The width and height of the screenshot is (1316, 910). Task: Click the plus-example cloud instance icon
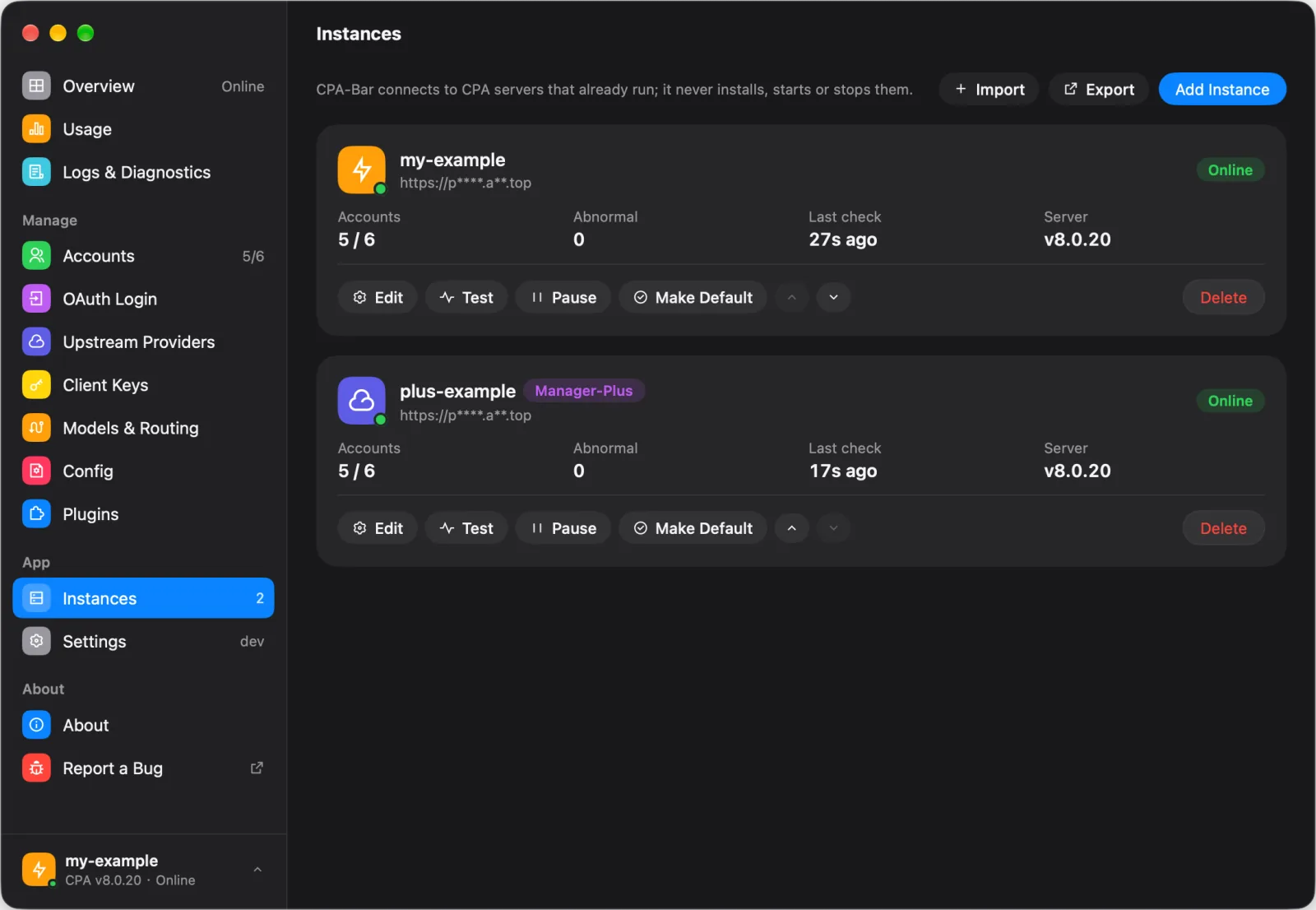(362, 401)
